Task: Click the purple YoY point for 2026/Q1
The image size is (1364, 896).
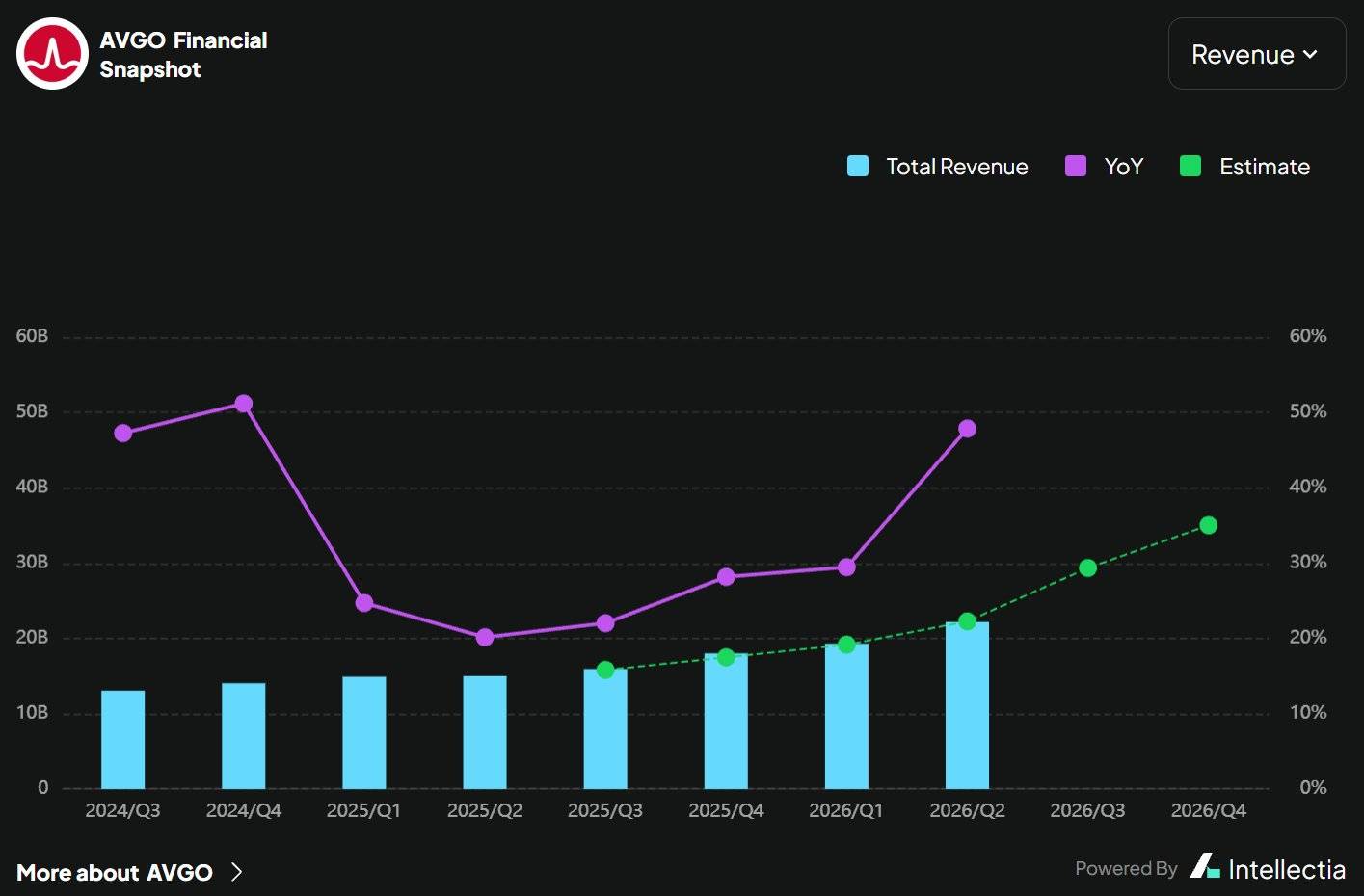Action: pos(846,567)
